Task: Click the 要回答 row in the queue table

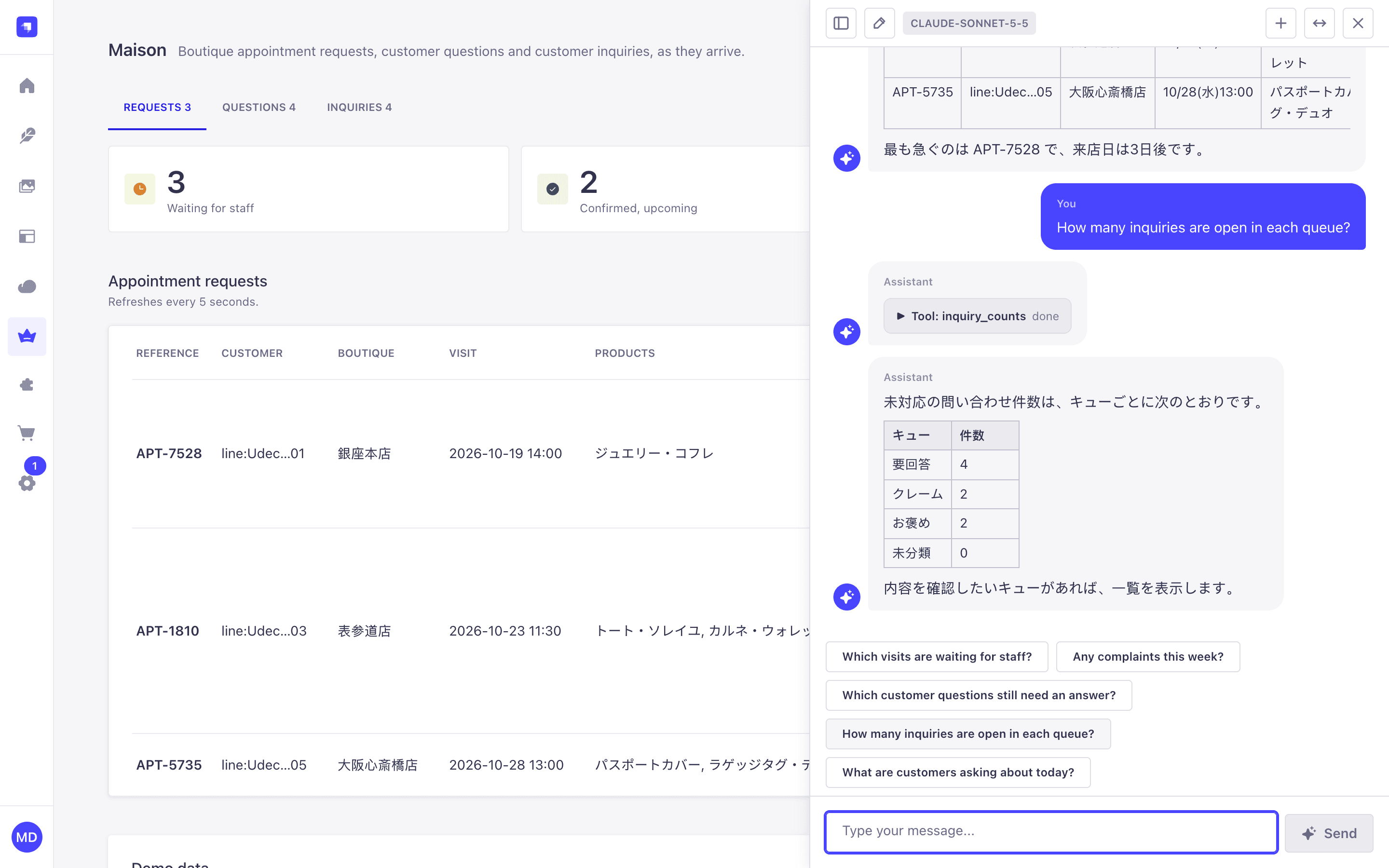Action: pyautogui.click(x=951, y=464)
